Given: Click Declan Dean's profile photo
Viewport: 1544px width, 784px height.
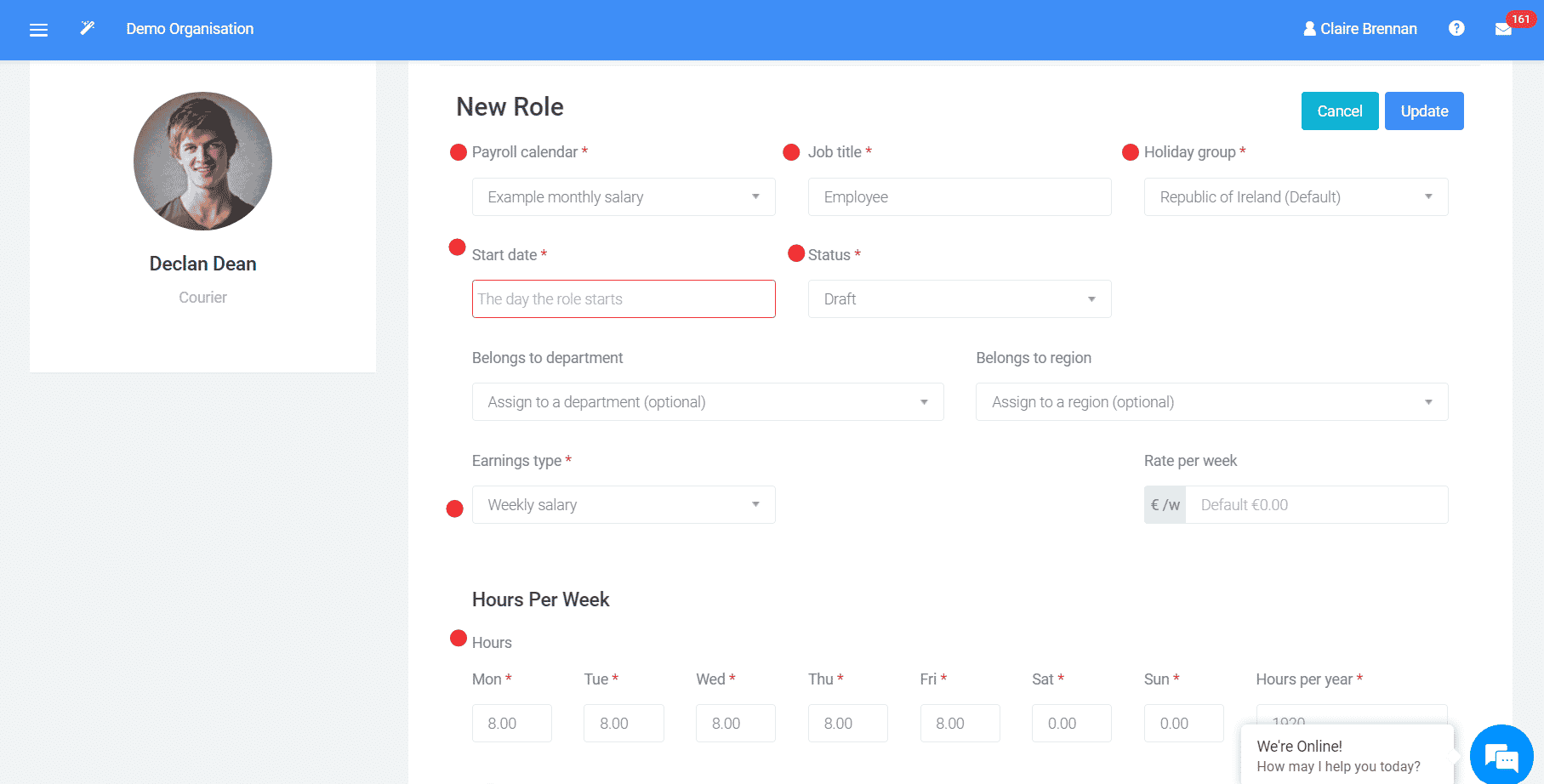Looking at the screenshot, I should pyautogui.click(x=202, y=162).
